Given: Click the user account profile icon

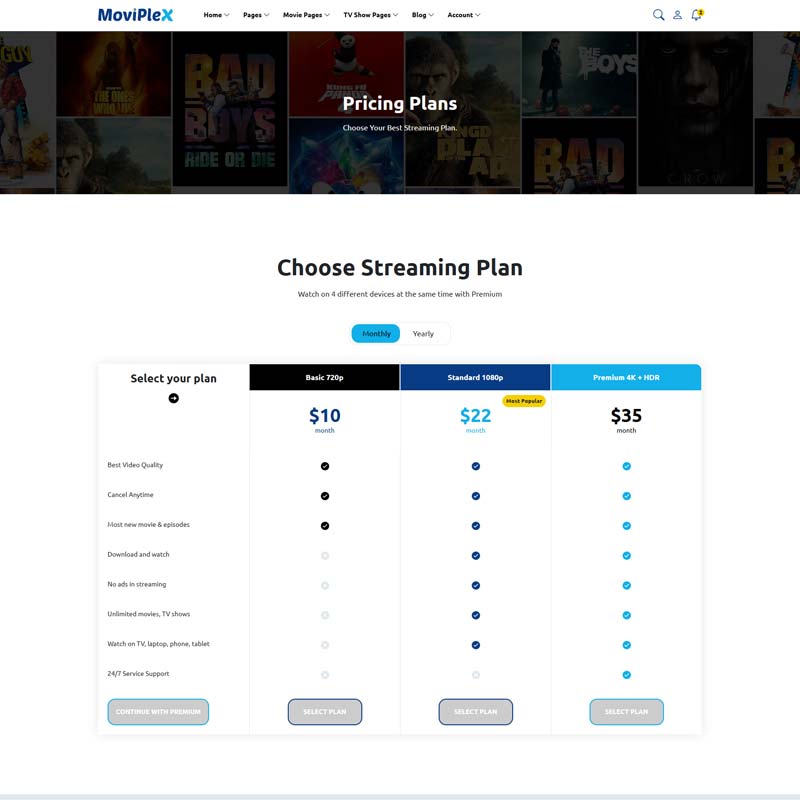Looking at the screenshot, I should click(677, 15).
